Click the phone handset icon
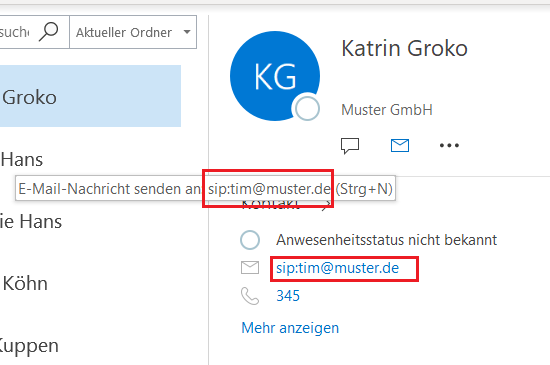The width and height of the screenshot is (550, 365). 250,296
